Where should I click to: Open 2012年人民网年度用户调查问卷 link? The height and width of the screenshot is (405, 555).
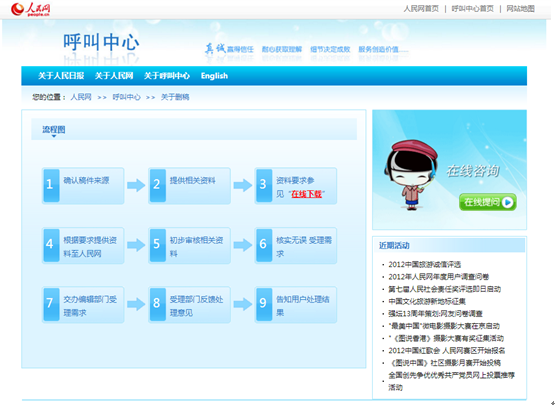(x=439, y=277)
